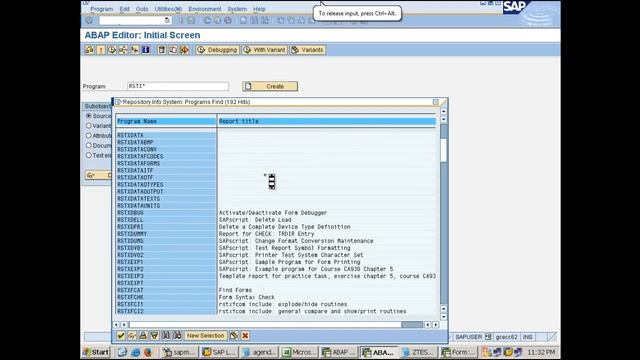Click the hierarchy where-used icon in application toolbar
The height and width of the screenshot is (360, 640).
[123, 50]
